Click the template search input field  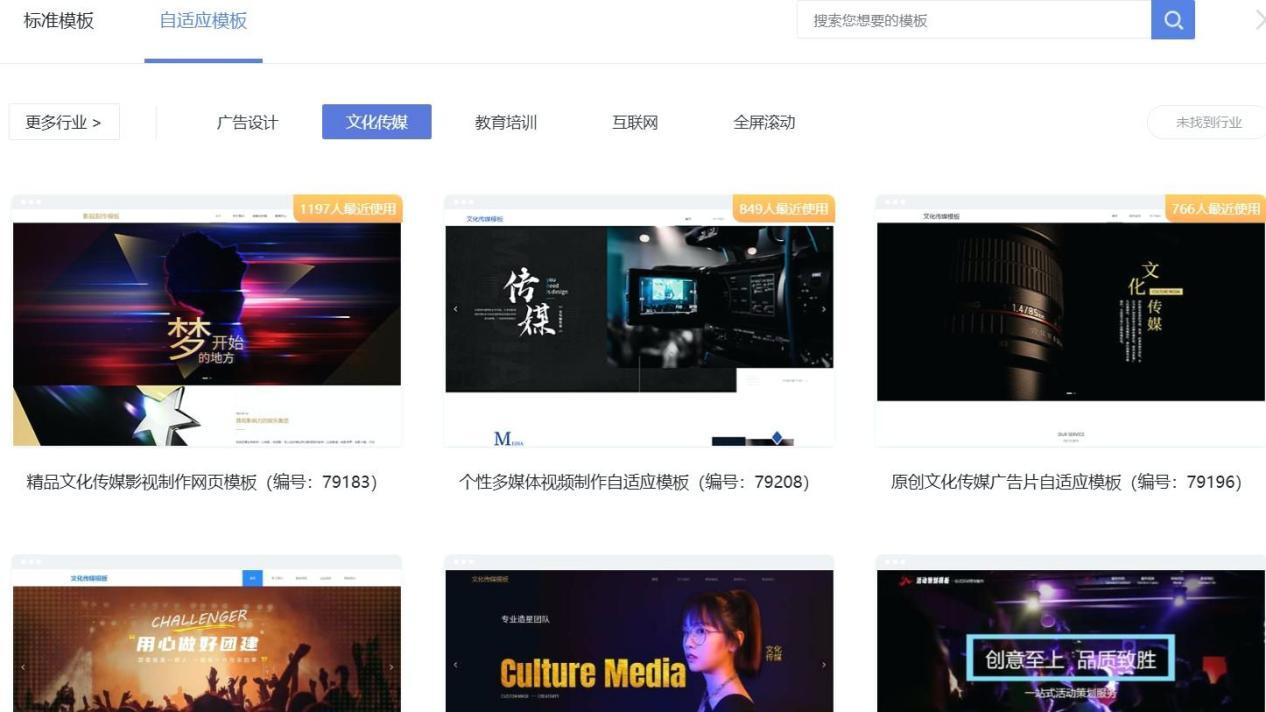tap(970, 19)
